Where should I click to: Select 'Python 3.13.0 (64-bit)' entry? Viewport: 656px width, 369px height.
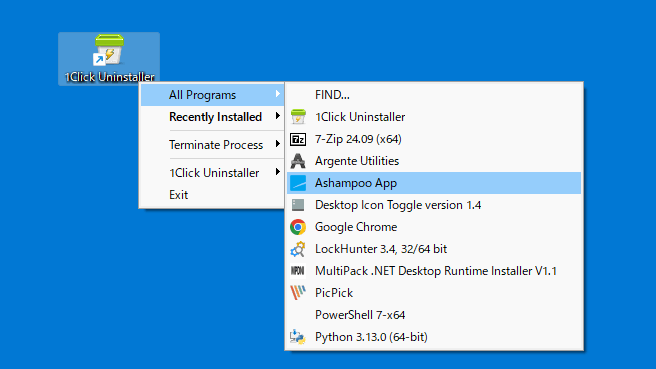[434, 337]
